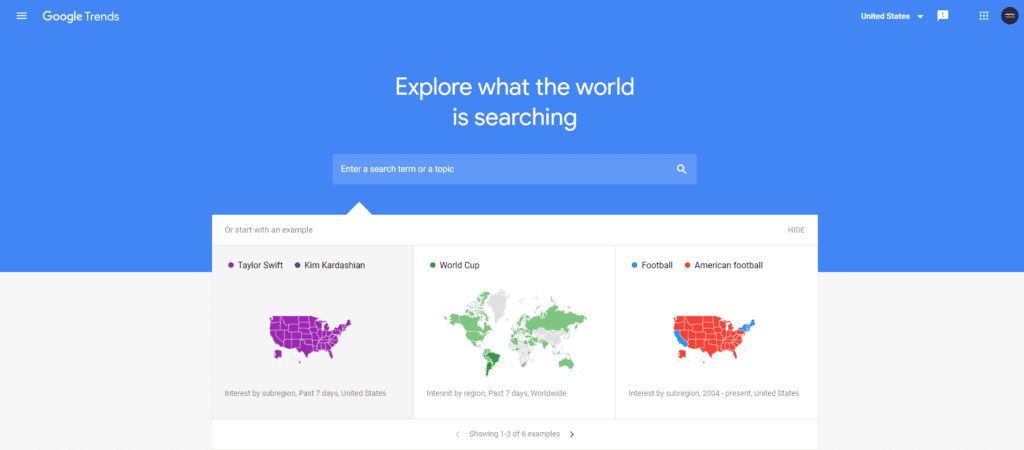Open the account profile avatar
The image size is (1024, 450).
point(1009,16)
